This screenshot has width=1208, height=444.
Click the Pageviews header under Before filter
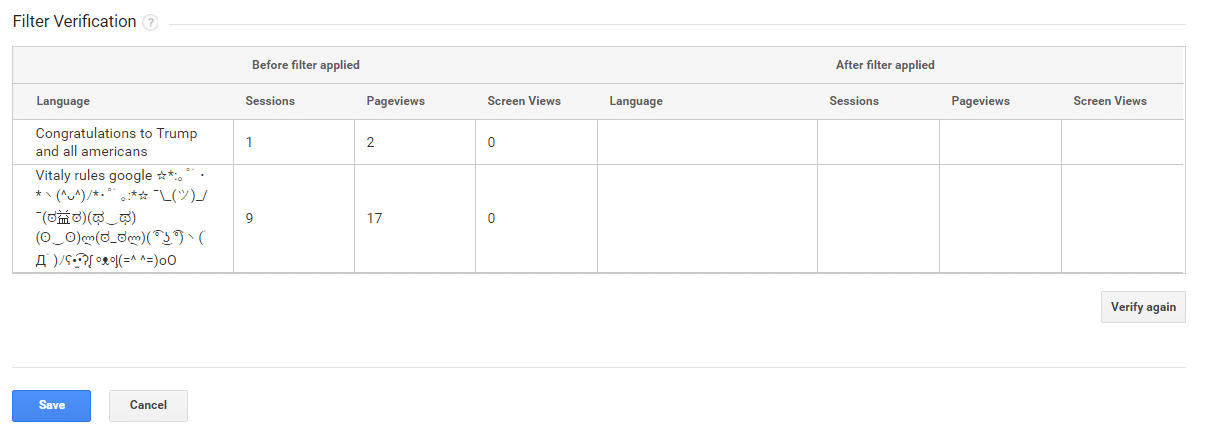[x=395, y=101]
